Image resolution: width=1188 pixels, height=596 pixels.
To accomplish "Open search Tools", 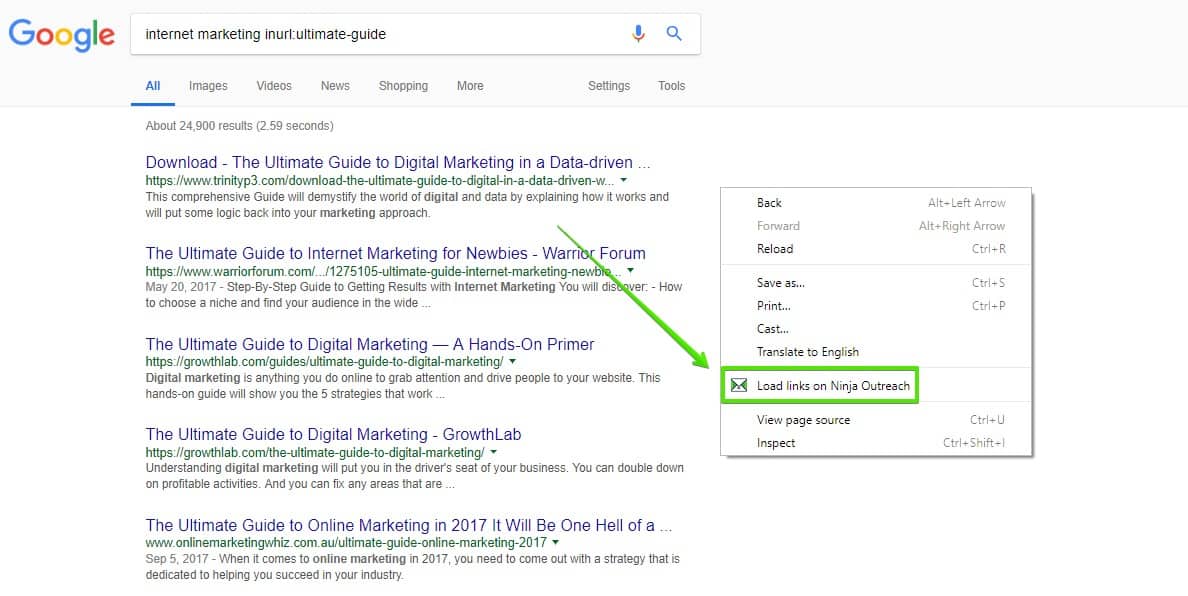I will (671, 86).
